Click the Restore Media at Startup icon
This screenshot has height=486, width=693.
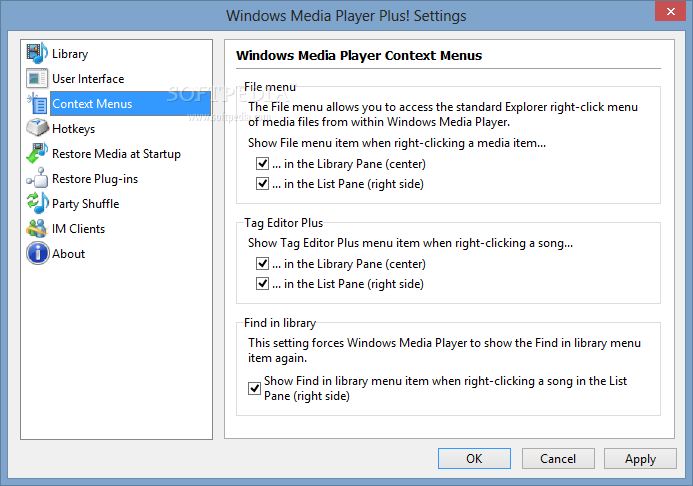pos(37,154)
